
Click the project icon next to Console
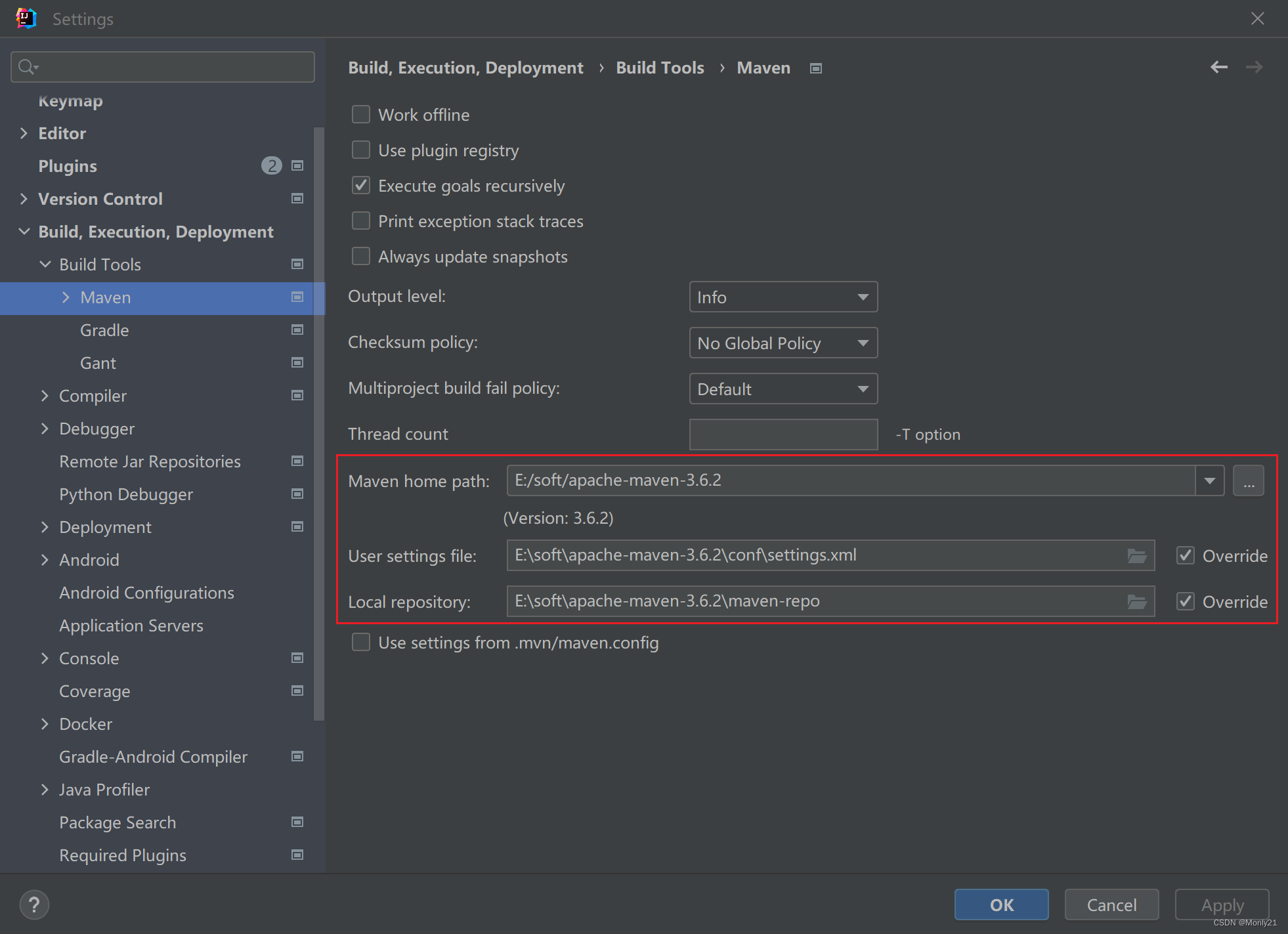pyautogui.click(x=297, y=658)
